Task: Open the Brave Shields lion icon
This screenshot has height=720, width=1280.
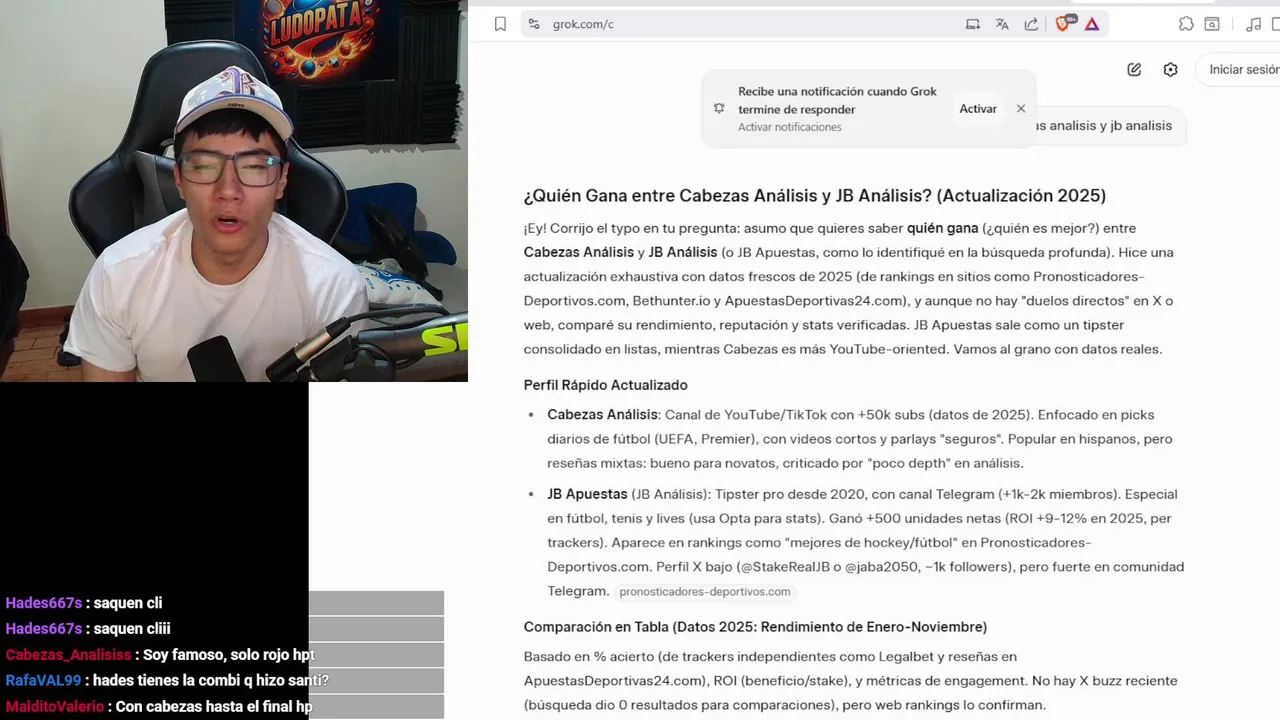Action: 1064,23
